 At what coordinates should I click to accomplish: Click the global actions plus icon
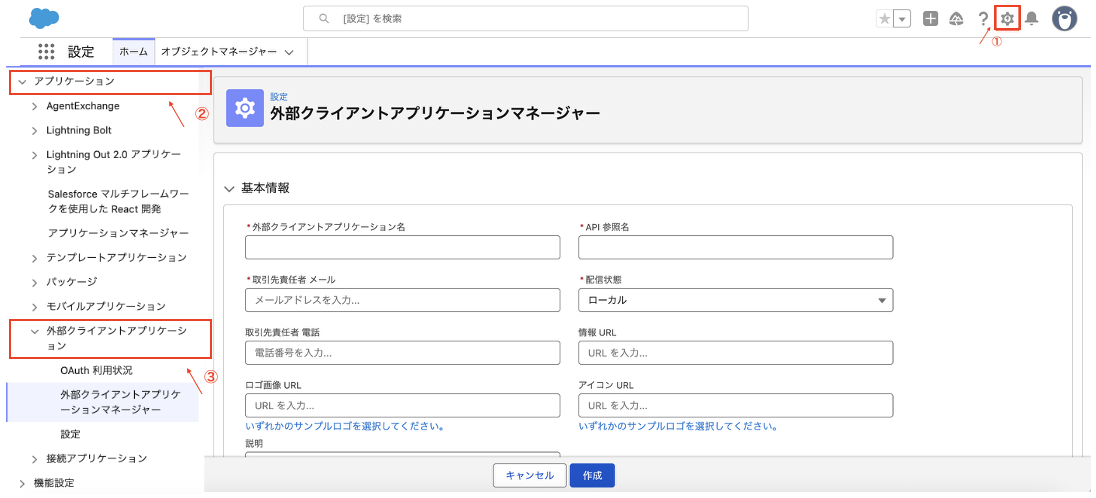click(x=930, y=19)
